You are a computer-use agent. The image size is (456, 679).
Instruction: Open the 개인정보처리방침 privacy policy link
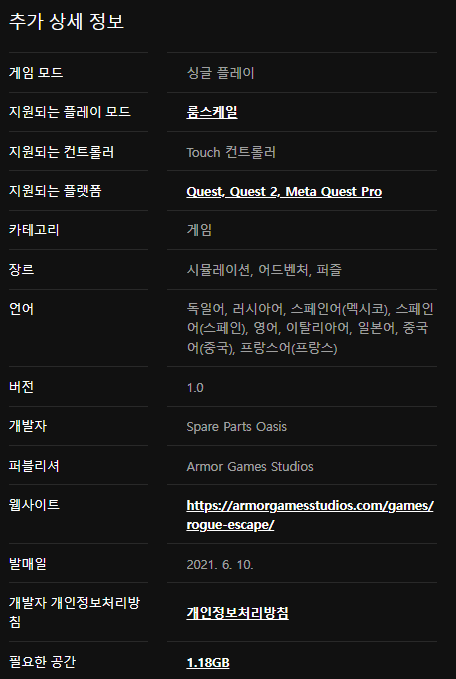click(x=237, y=613)
